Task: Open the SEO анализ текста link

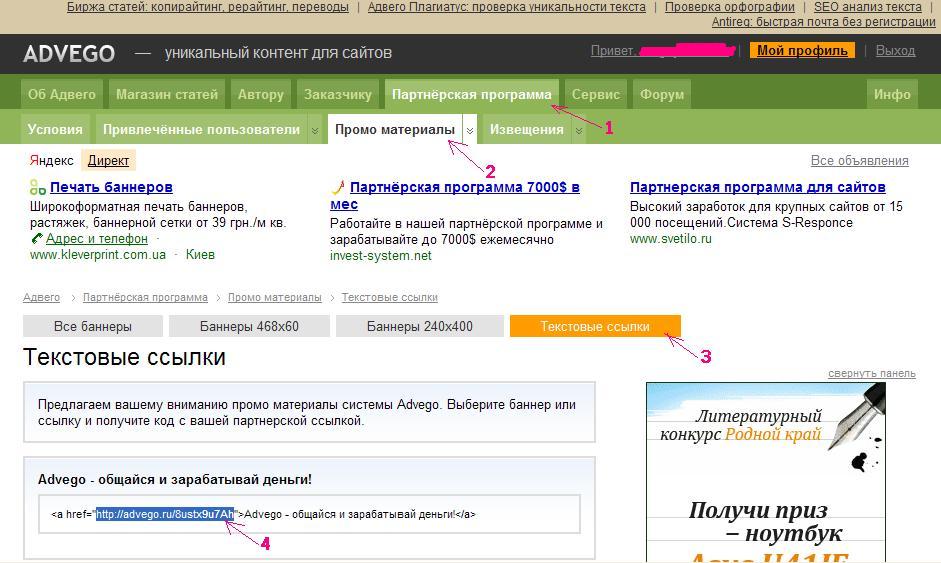Action: click(868, 7)
